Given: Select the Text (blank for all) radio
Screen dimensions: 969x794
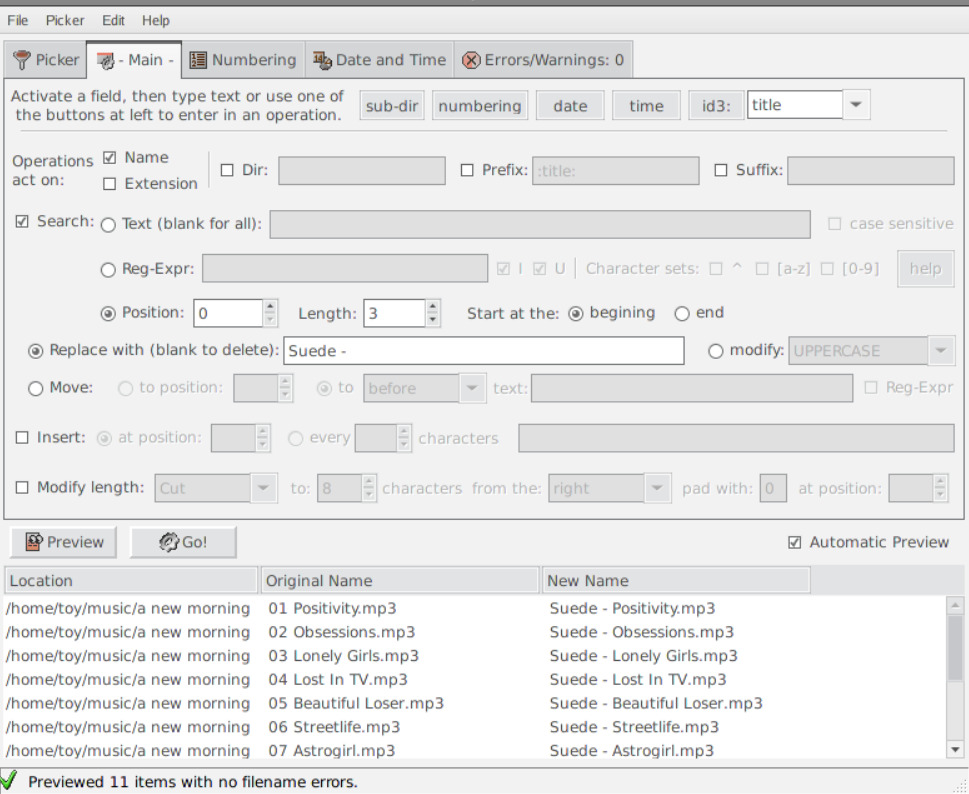Looking at the screenshot, I should (x=108, y=224).
